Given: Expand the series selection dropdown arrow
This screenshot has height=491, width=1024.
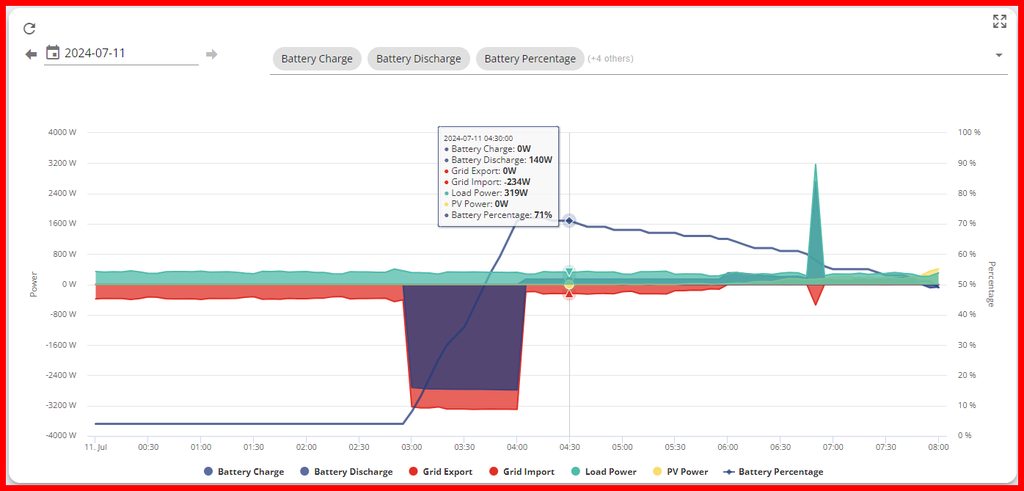Looking at the screenshot, I should (998, 56).
